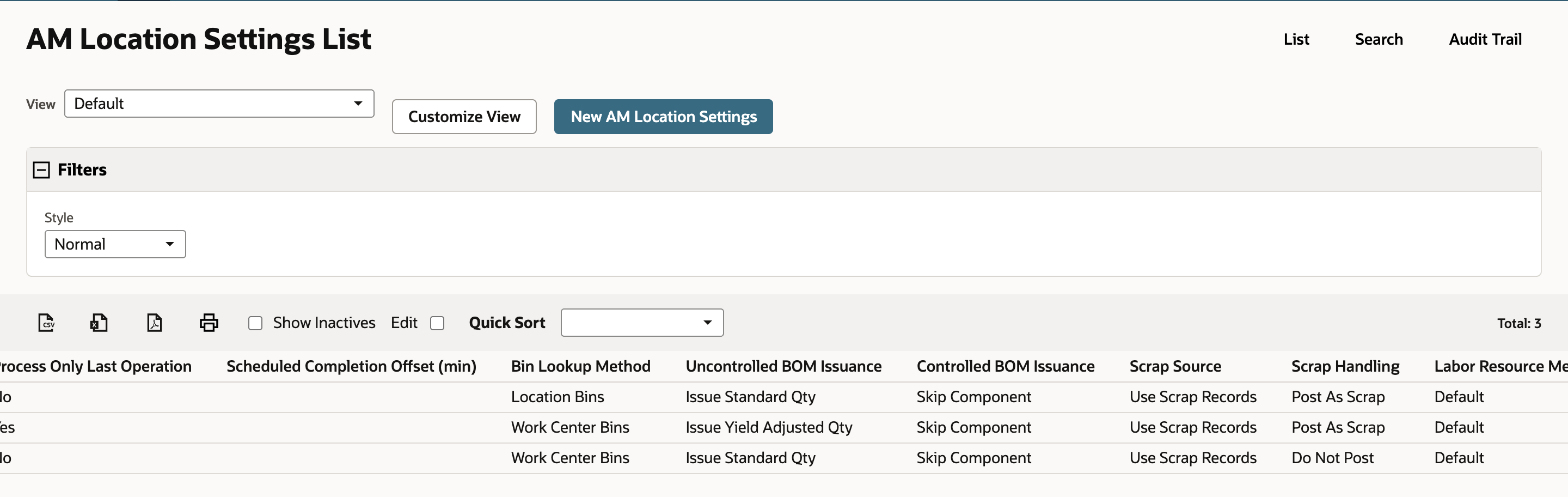Click the Total: 3 count text

click(1518, 323)
